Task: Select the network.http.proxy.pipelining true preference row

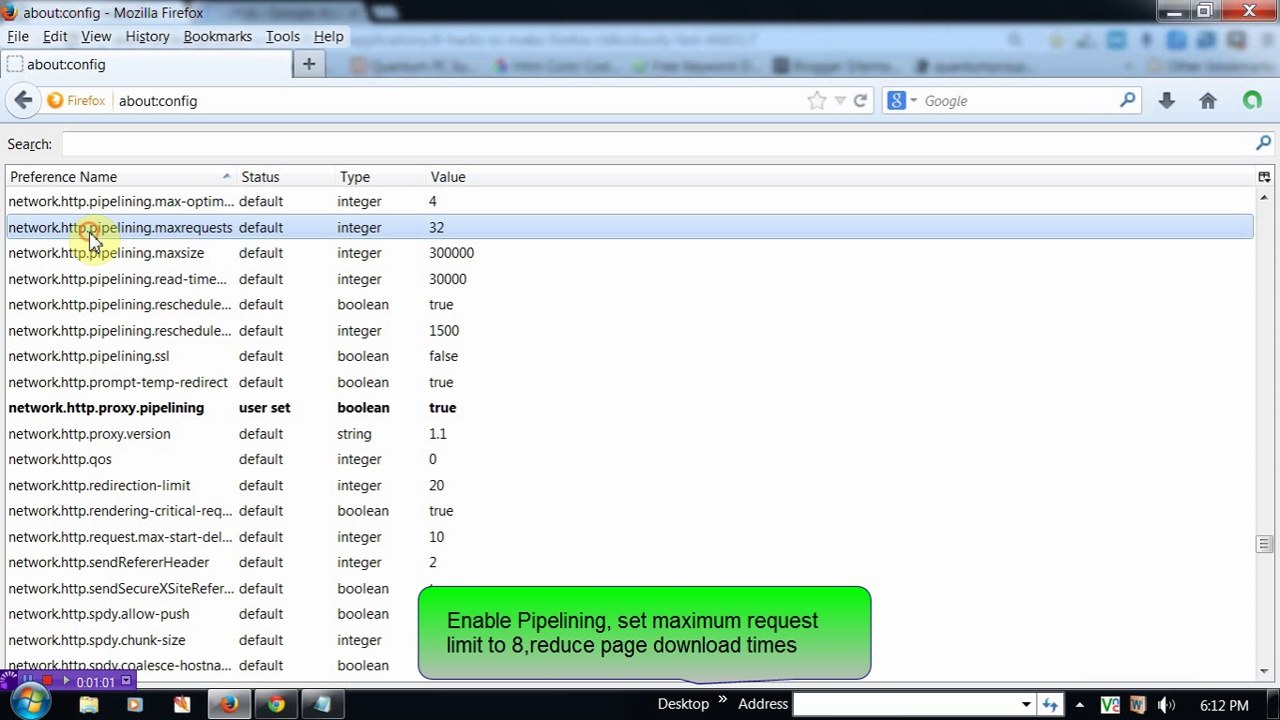Action: (630, 408)
